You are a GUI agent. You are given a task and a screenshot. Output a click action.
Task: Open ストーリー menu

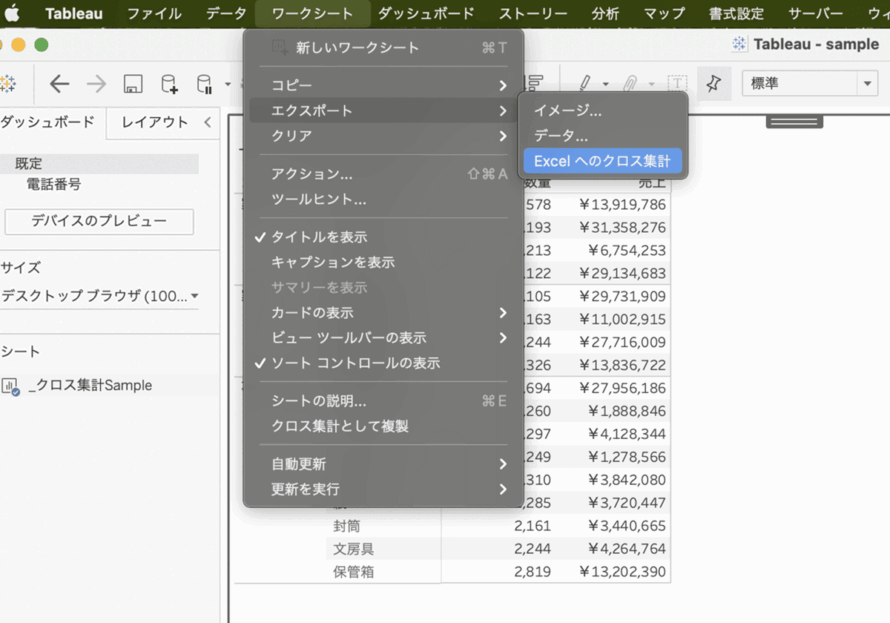533,13
